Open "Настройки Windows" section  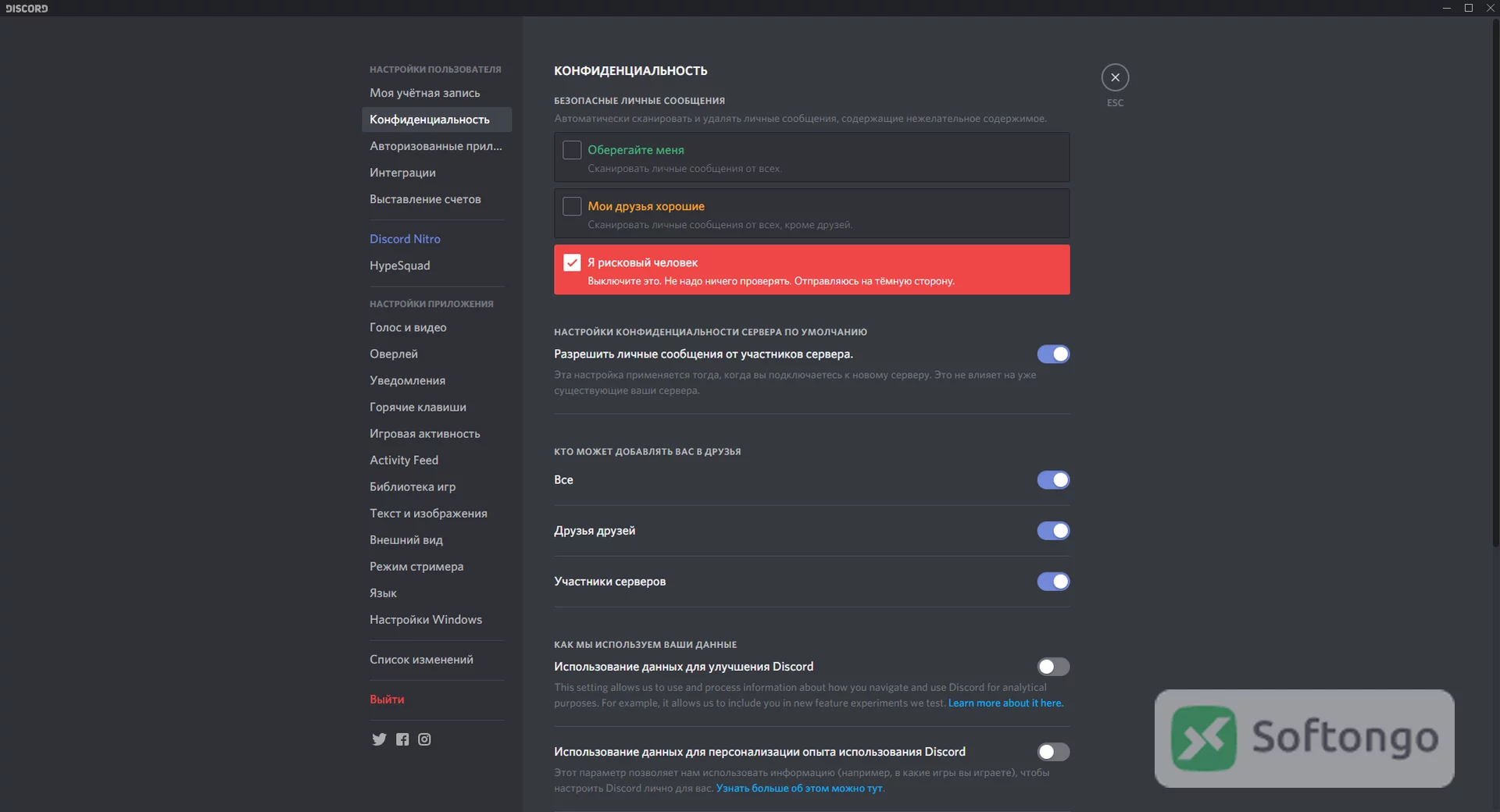[x=437, y=619]
